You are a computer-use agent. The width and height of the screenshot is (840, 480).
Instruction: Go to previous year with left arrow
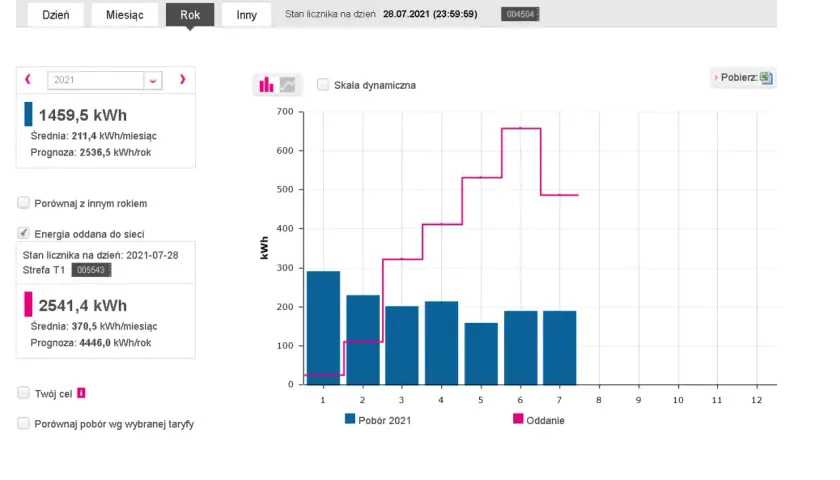[28, 79]
